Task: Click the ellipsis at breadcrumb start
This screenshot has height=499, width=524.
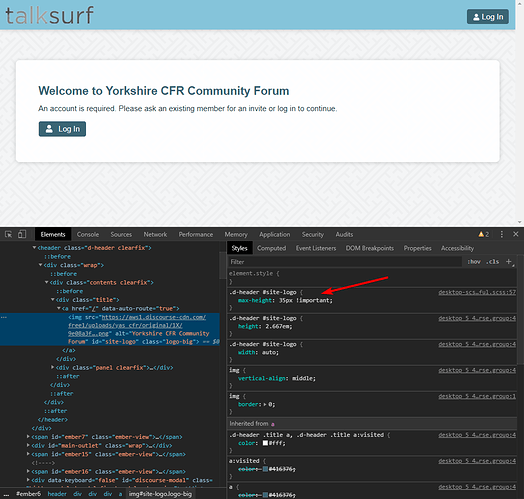Action: [6, 494]
